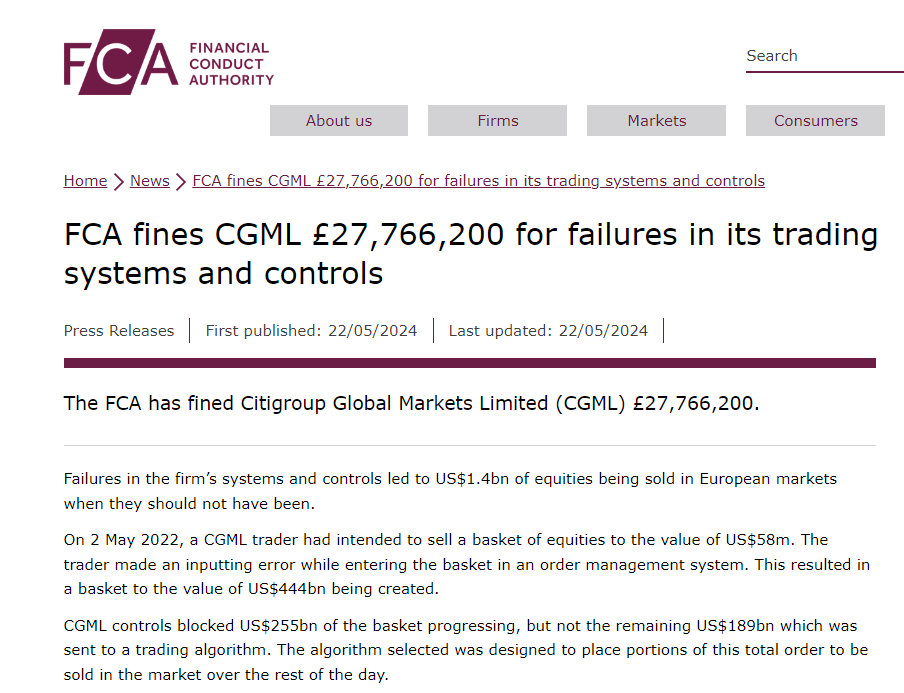
Task: Open the News breadcrumb link
Action: [x=150, y=181]
